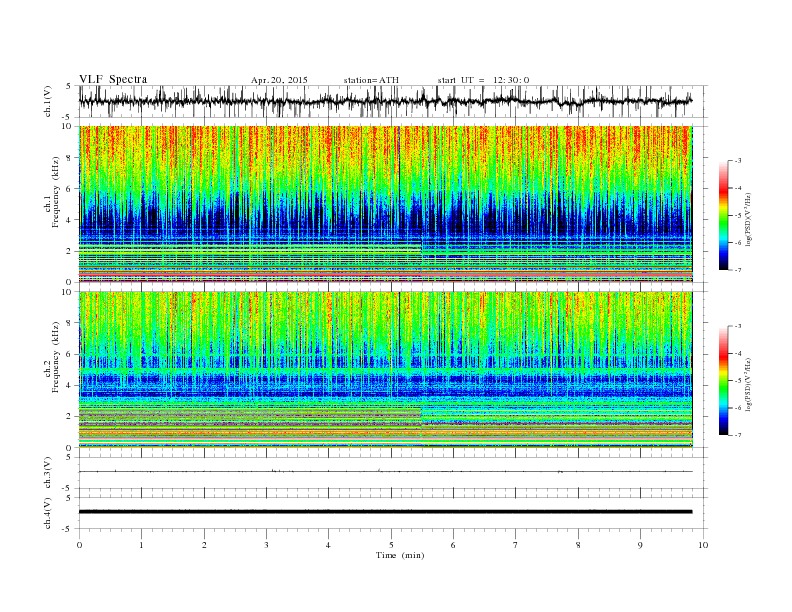The height and width of the screenshot is (612, 792).
Task: Click time axis tick label "7"
Action: coord(515,545)
